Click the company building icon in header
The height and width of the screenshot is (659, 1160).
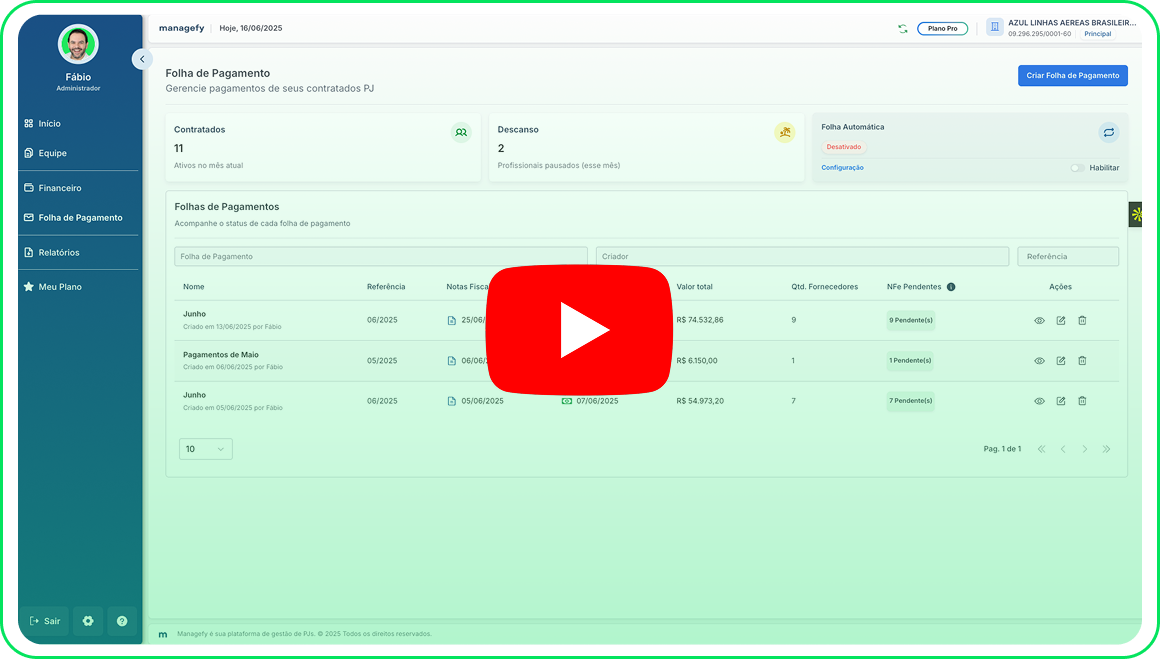click(x=994, y=27)
